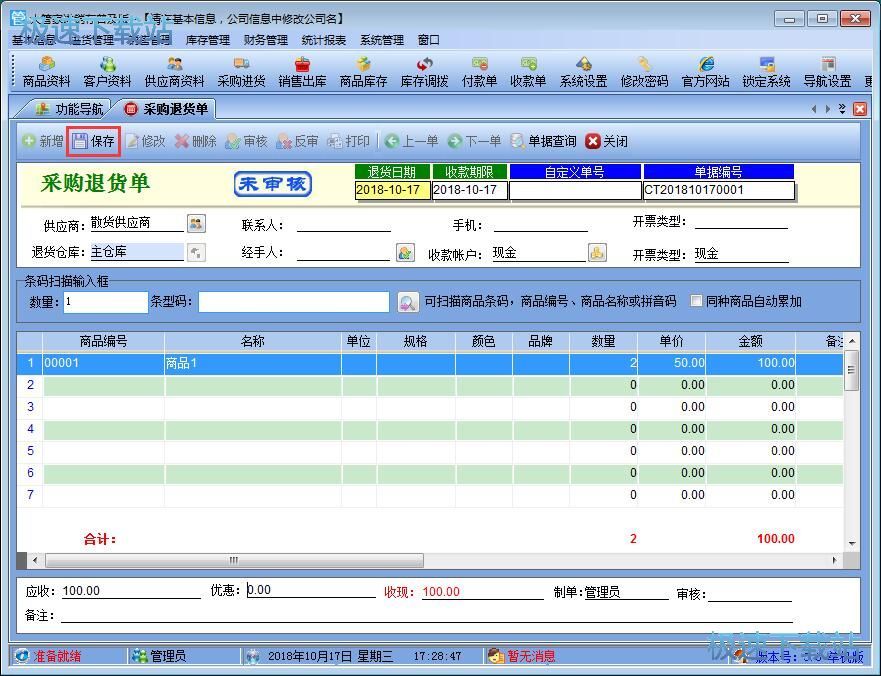Click 锁定系统 toolbar icon

(766, 72)
